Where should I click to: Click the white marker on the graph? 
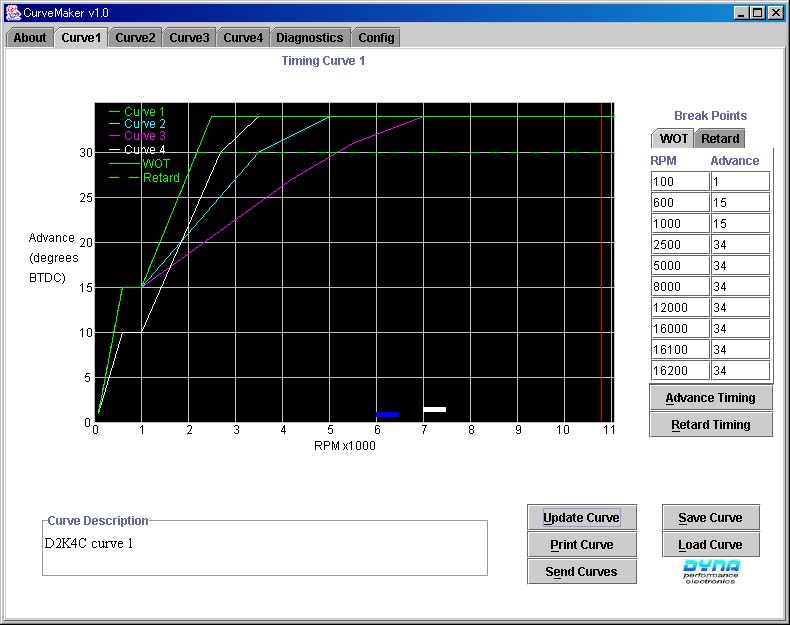(434, 409)
